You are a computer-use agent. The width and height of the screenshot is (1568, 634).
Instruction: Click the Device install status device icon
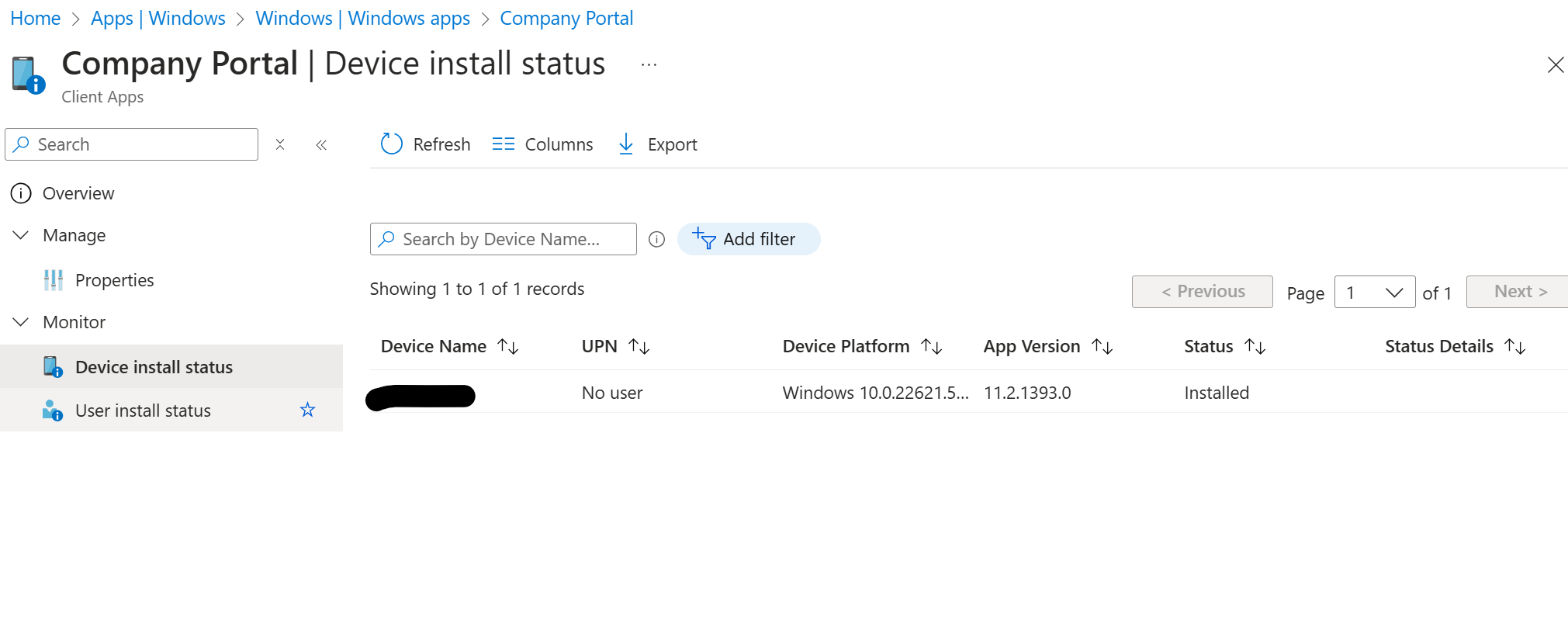(x=53, y=366)
